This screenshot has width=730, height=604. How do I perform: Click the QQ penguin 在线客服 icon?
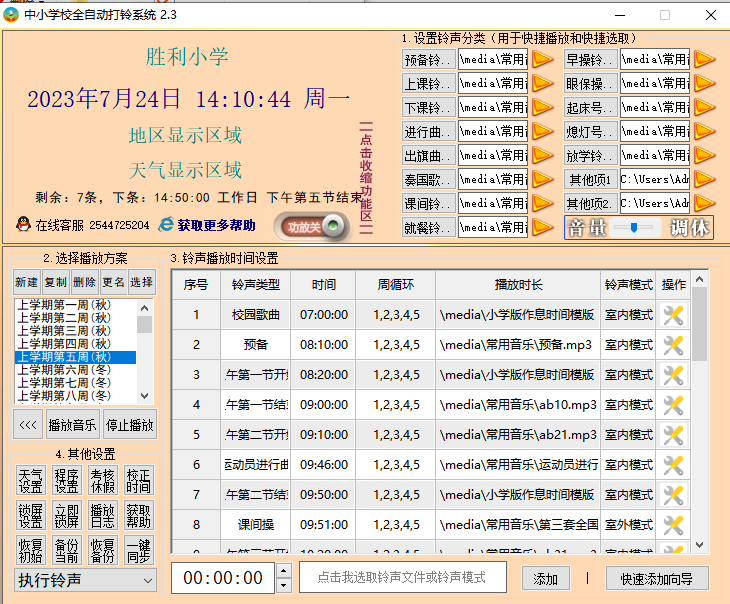click(x=23, y=225)
